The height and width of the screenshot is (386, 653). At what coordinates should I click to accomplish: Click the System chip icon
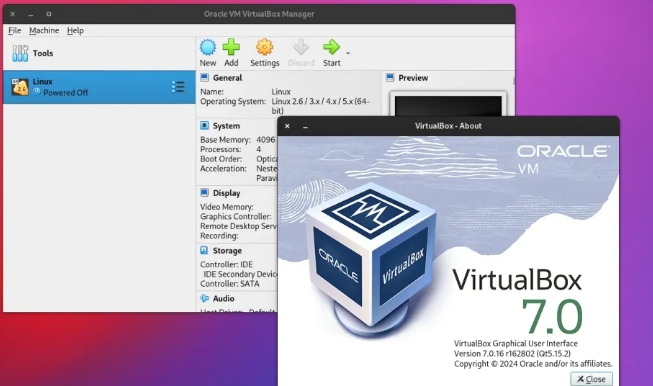click(204, 125)
